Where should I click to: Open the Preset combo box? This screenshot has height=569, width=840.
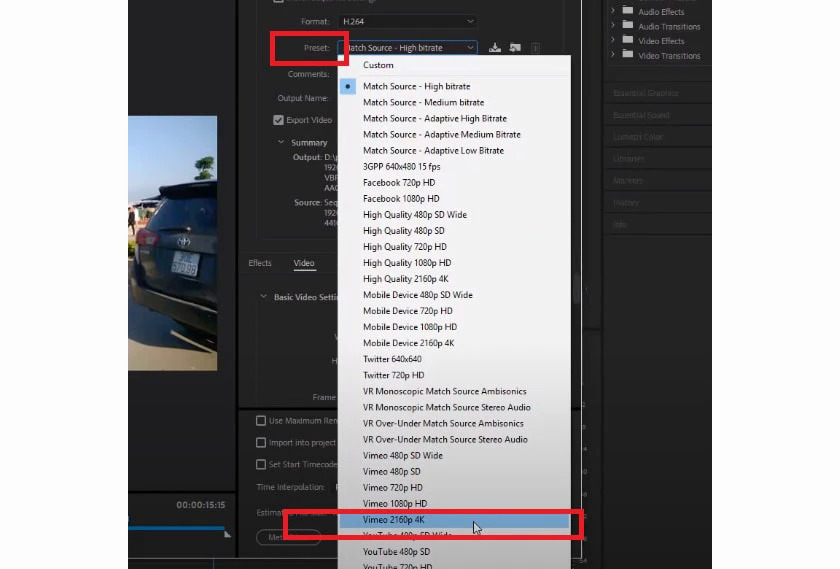(x=408, y=48)
